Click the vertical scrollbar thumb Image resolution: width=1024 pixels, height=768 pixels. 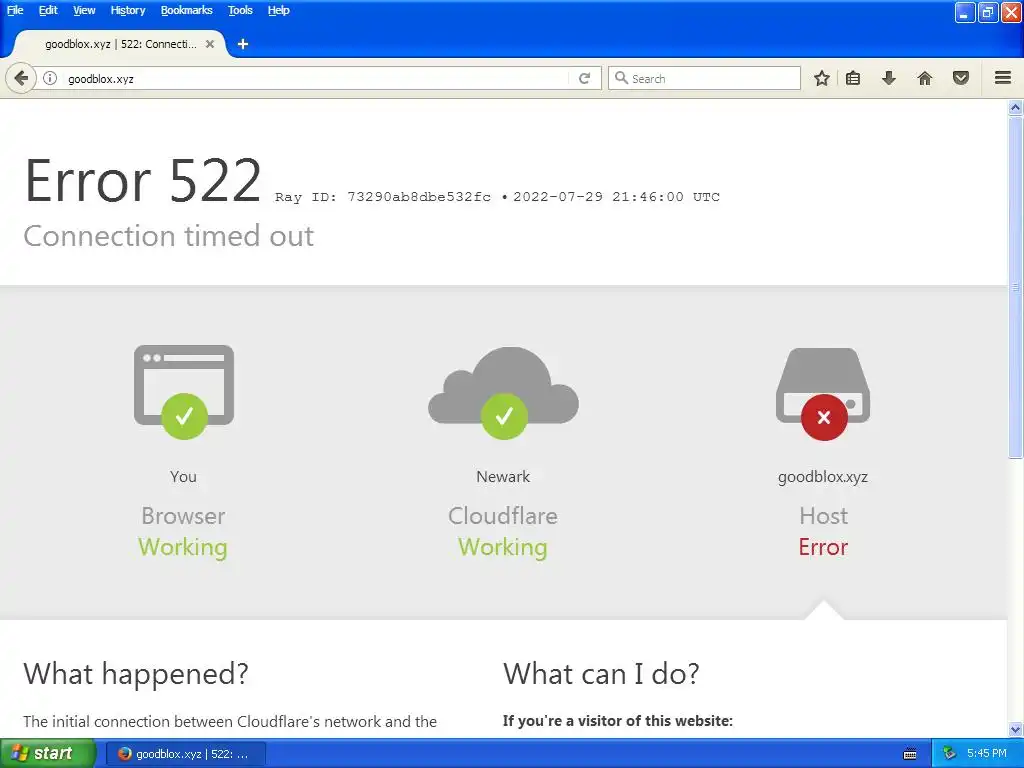[x=1016, y=287]
